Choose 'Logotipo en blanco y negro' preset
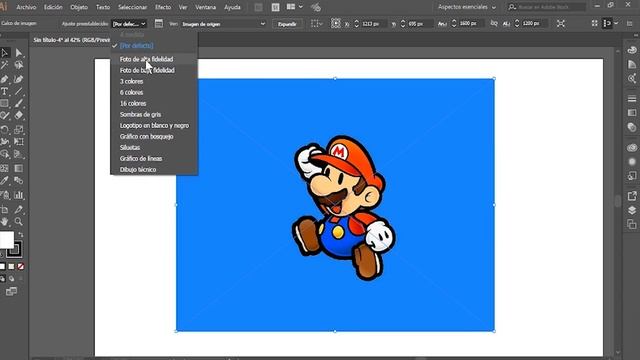The width and height of the screenshot is (640, 360). pyautogui.click(x=154, y=125)
